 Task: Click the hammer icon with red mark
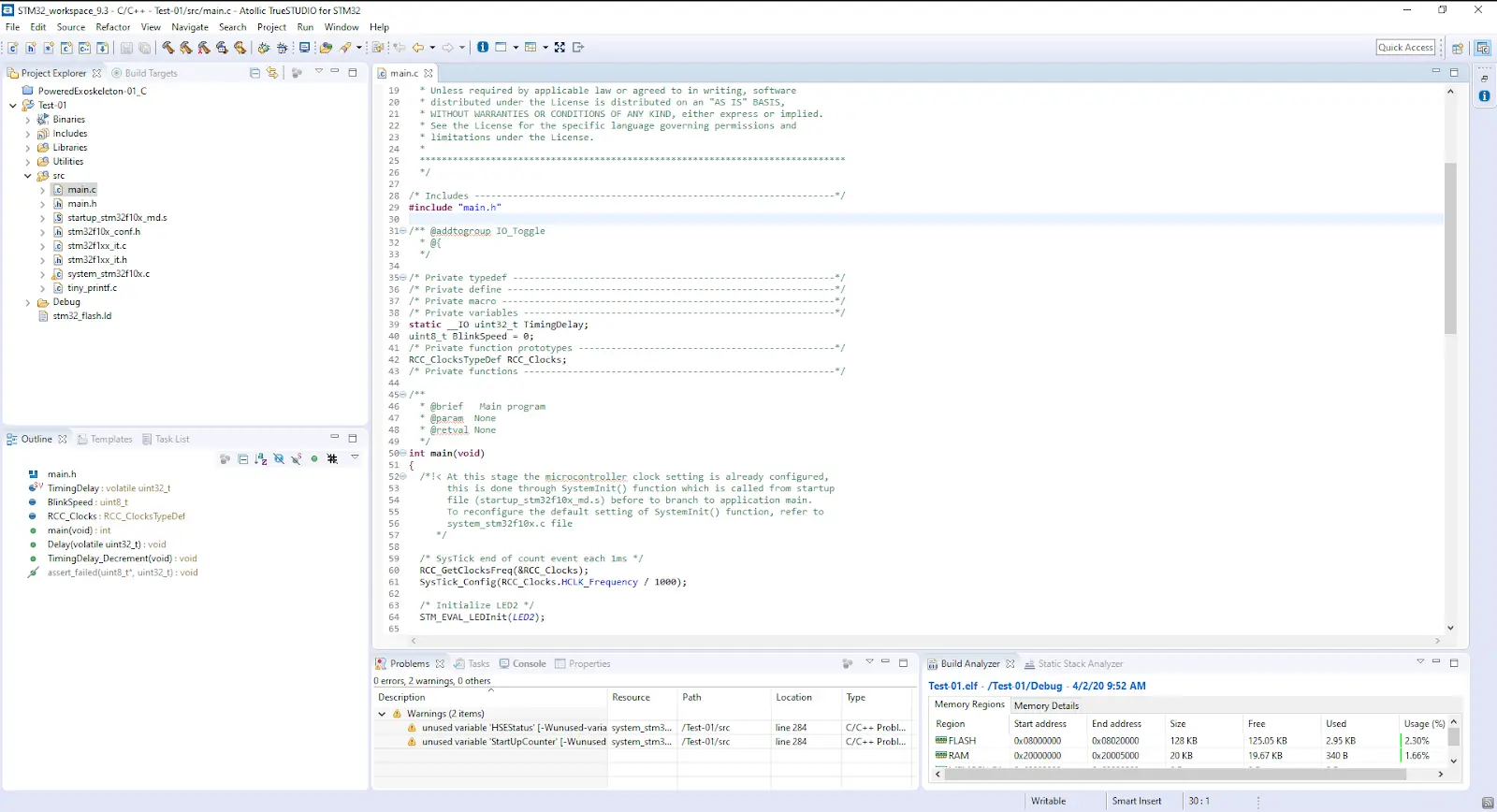[203, 48]
